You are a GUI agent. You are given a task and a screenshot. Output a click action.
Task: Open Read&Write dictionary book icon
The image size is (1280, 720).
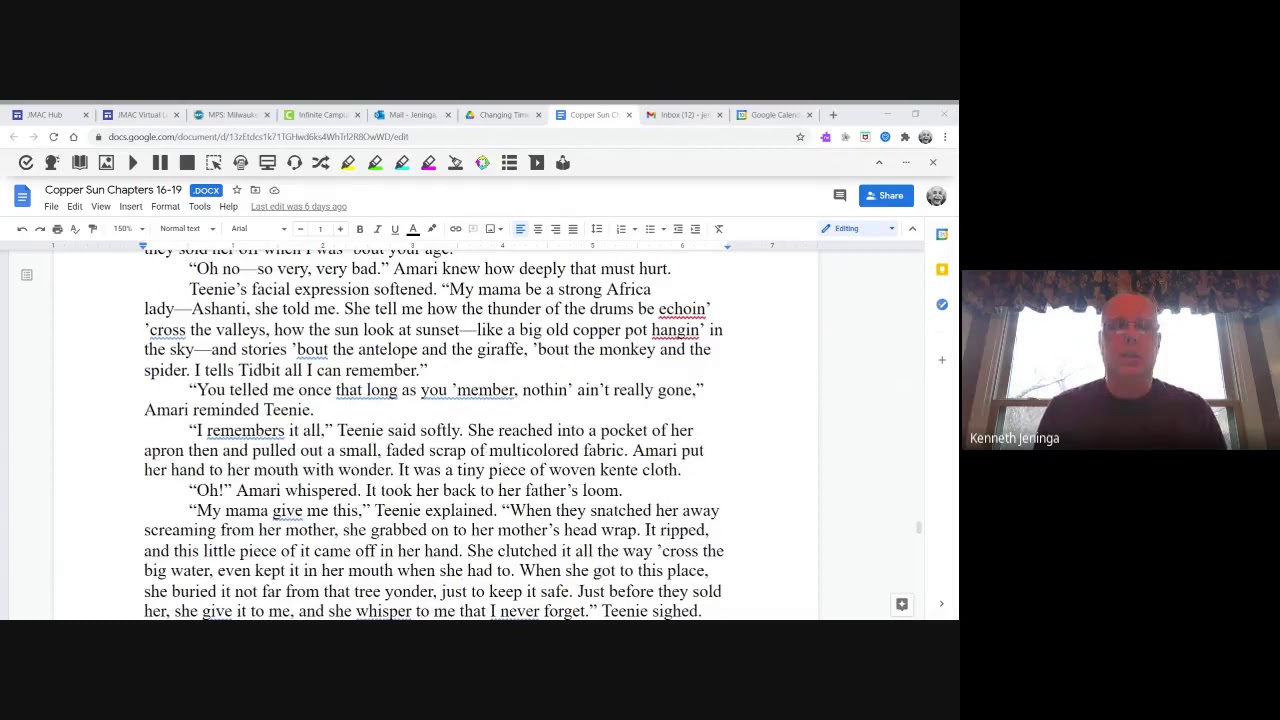pos(79,163)
